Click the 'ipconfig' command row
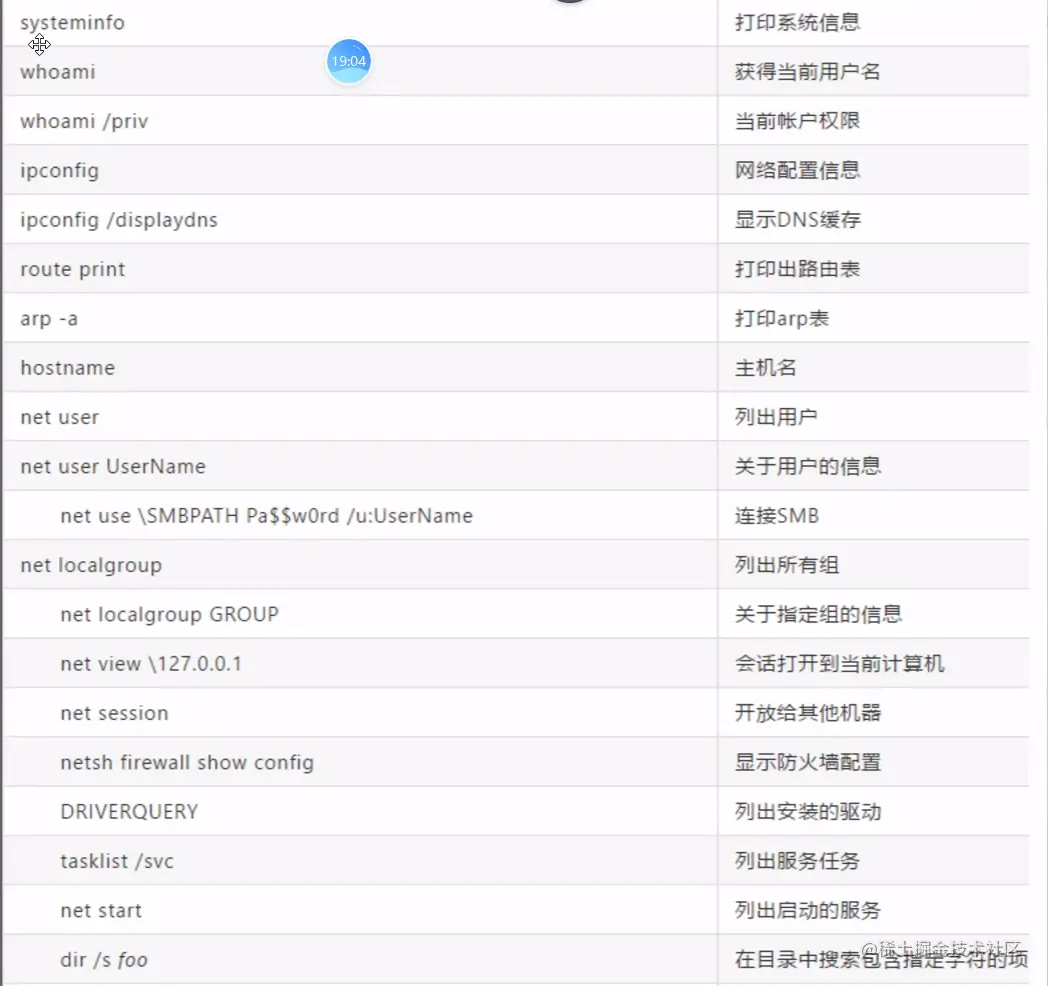 click(360, 170)
